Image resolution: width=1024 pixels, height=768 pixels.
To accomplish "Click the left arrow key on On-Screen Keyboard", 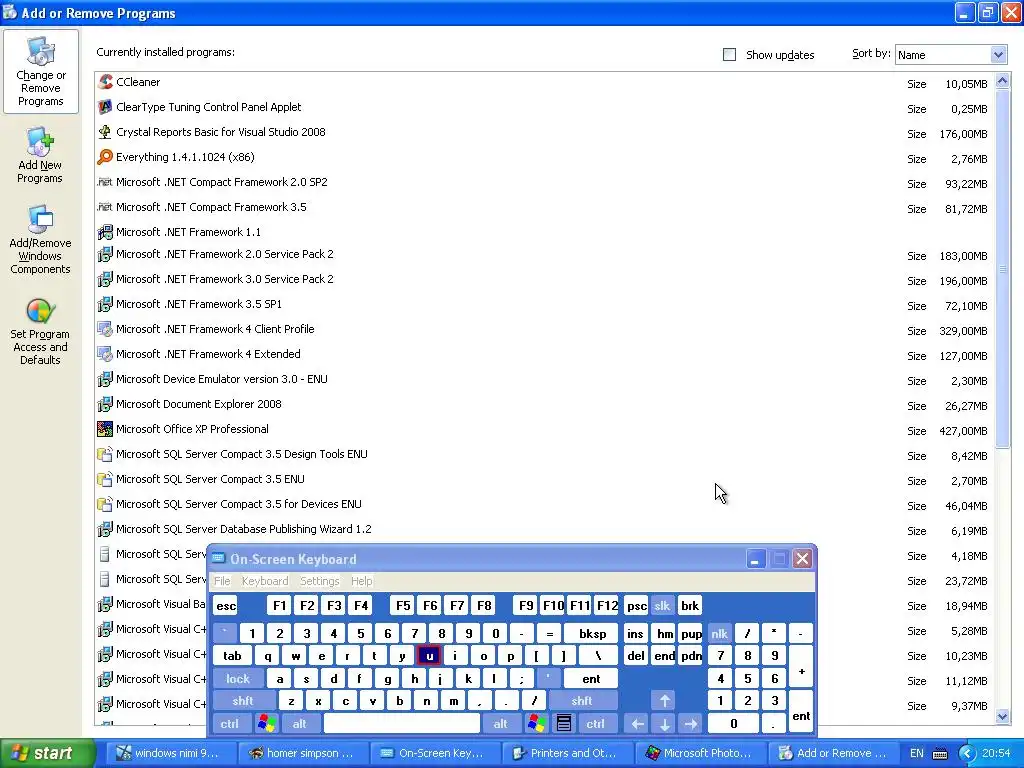I will coord(637,724).
